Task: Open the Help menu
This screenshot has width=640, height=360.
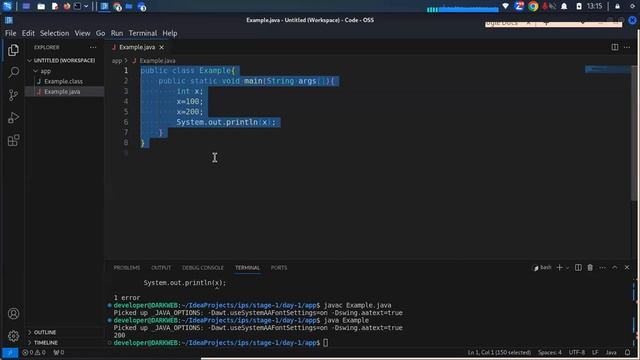Action: pyautogui.click(x=170, y=33)
